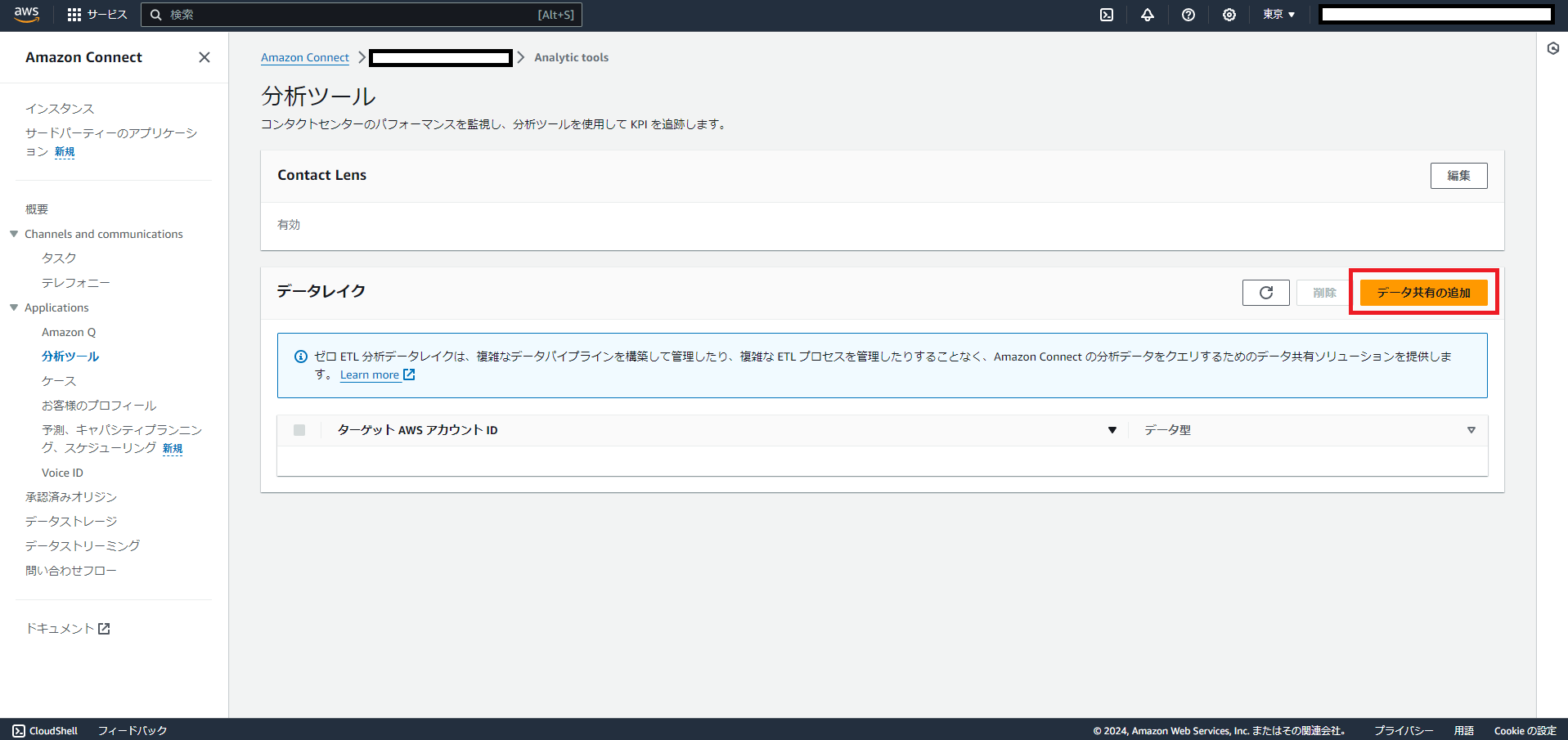The image size is (1568, 740).
Task: Click the Contact Lens heading
Action: tap(321, 175)
